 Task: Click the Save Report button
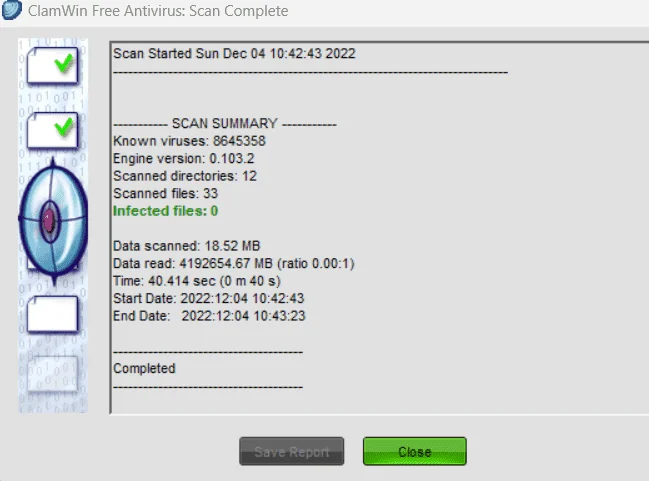pos(291,451)
